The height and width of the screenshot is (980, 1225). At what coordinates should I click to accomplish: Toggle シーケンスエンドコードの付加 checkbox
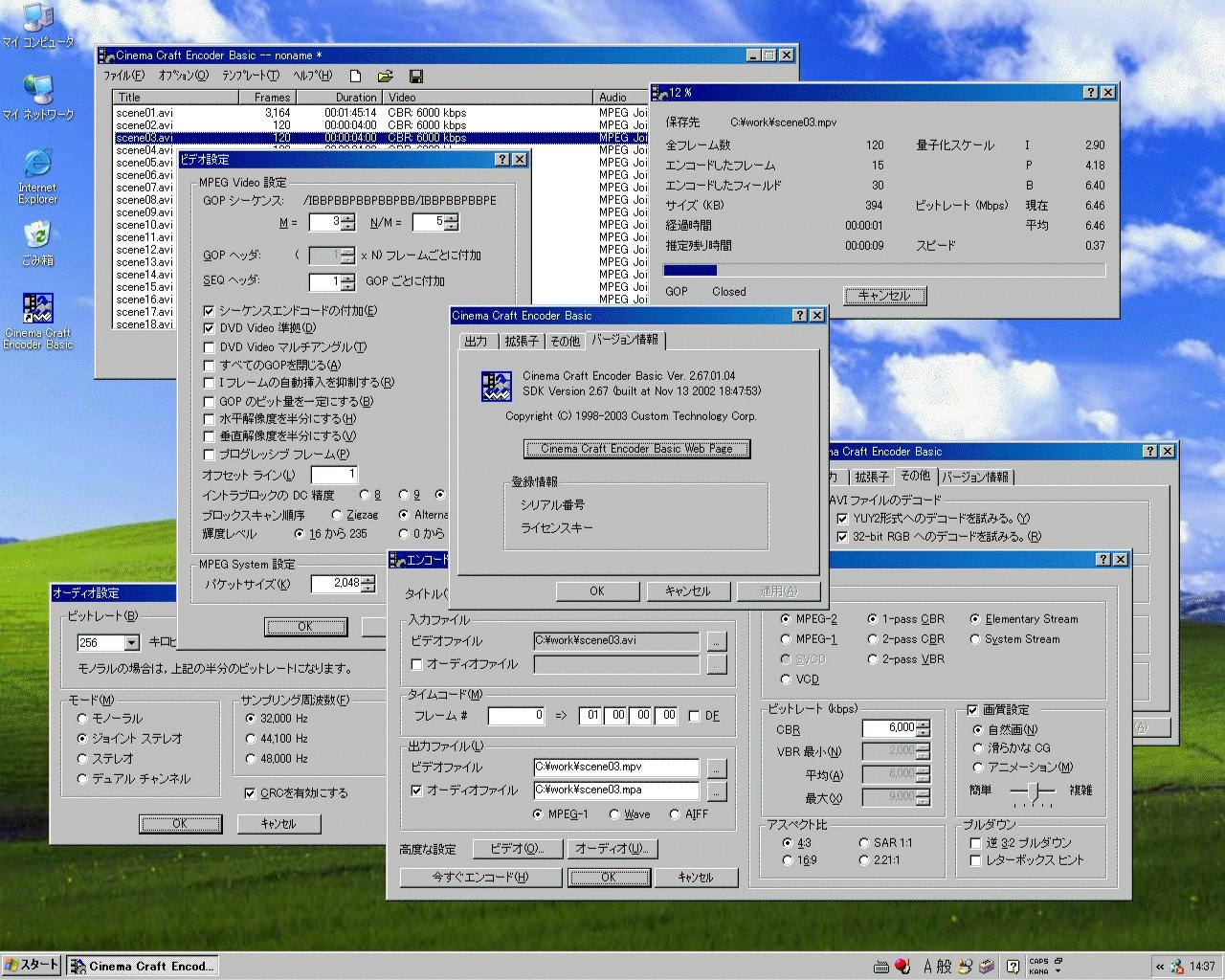click(209, 311)
